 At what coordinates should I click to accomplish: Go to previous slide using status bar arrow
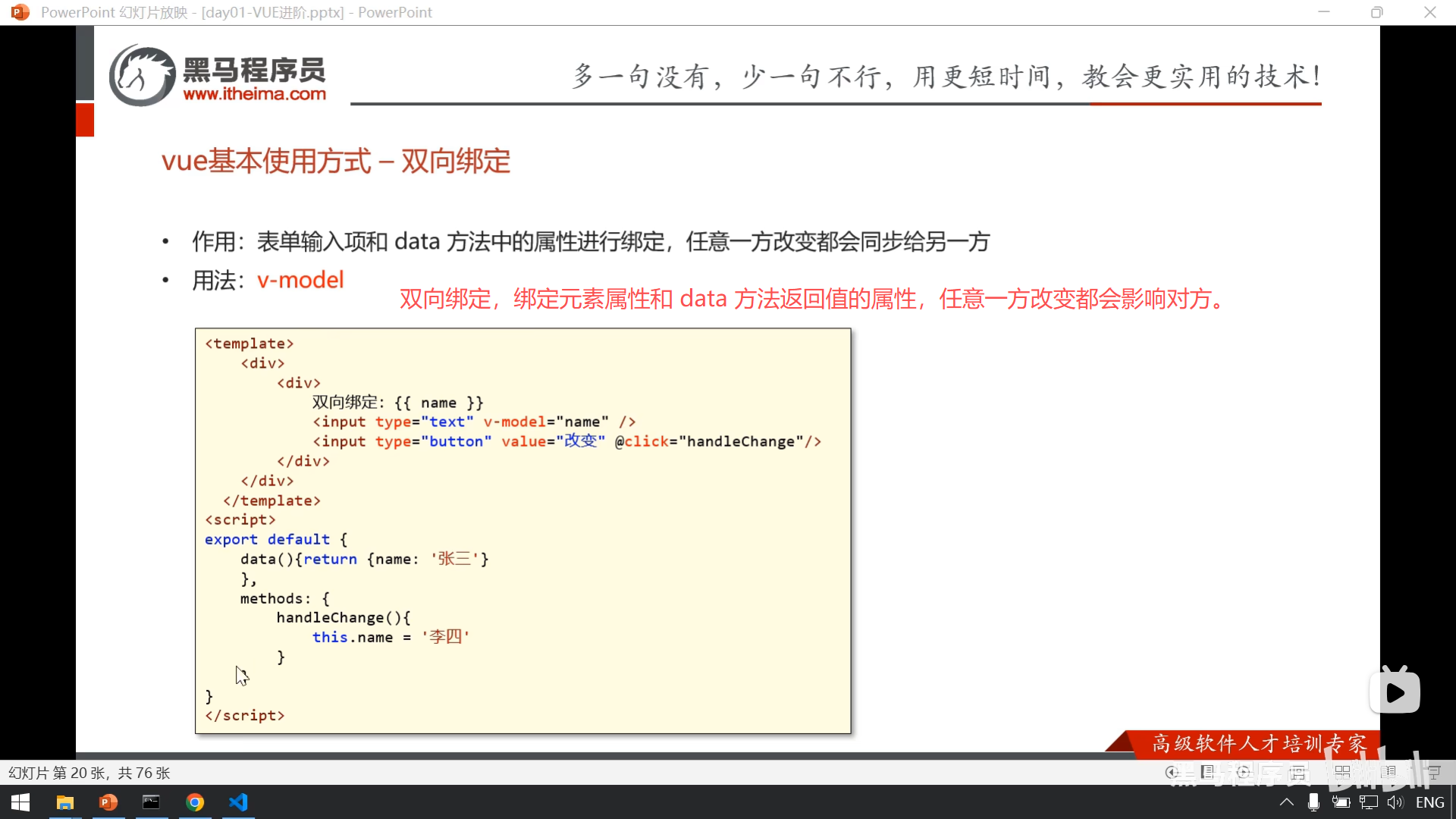click(x=1172, y=772)
